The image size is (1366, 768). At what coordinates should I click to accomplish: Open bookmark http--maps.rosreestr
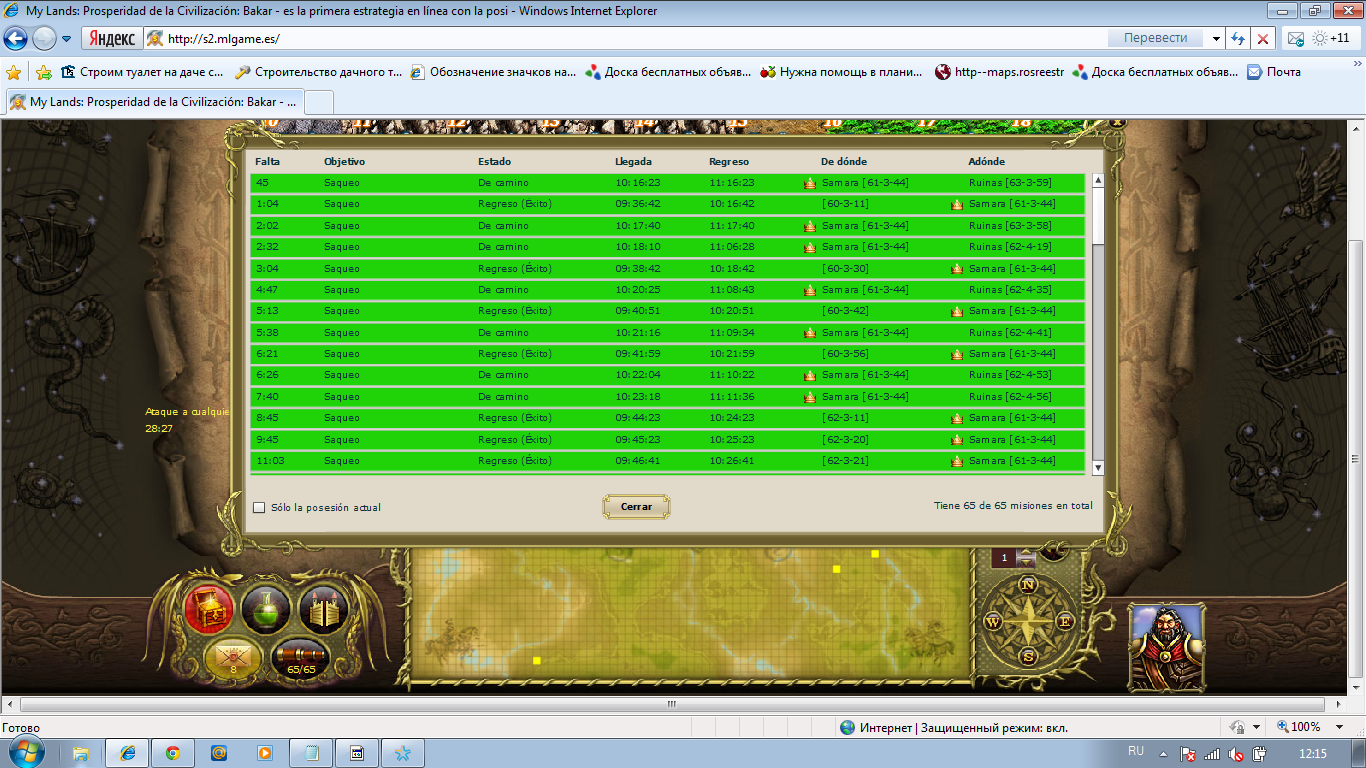point(1000,72)
